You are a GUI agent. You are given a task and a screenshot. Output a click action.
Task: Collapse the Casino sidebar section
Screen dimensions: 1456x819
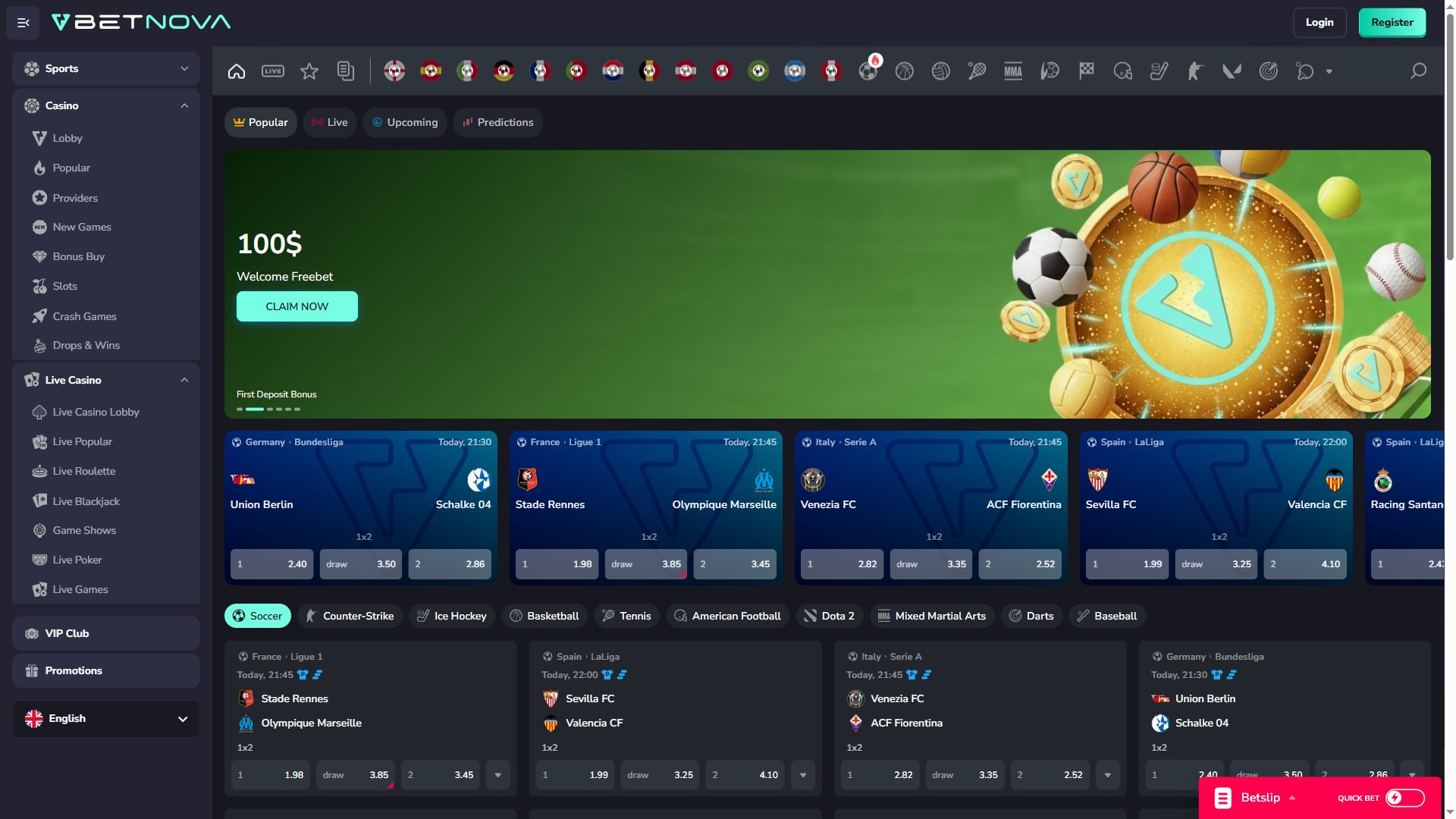tap(106, 105)
